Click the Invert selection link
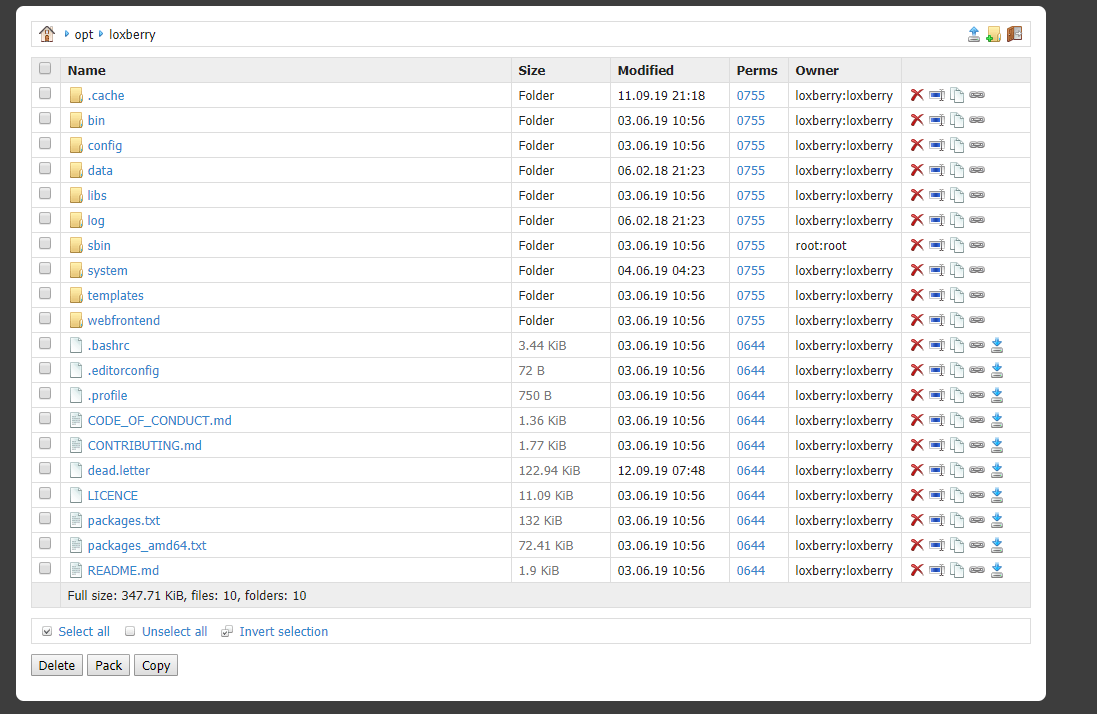Screen dimensions: 1097x714 click(x=283, y=631)
